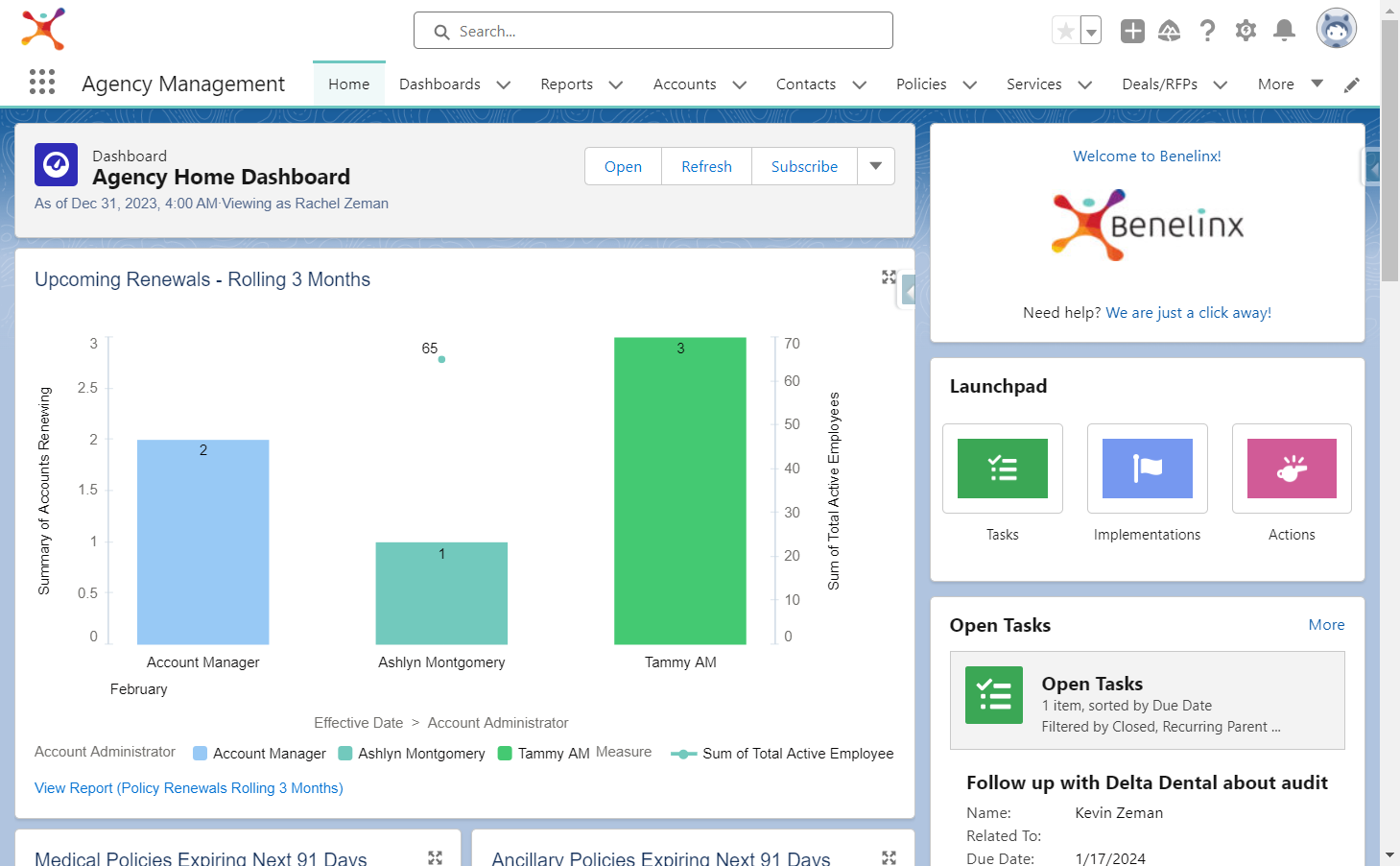The height and width of the screenshot is (866, 1400).
Task: Expand the Medical Policies Expiring chart
Action: [x=435, y=857]
